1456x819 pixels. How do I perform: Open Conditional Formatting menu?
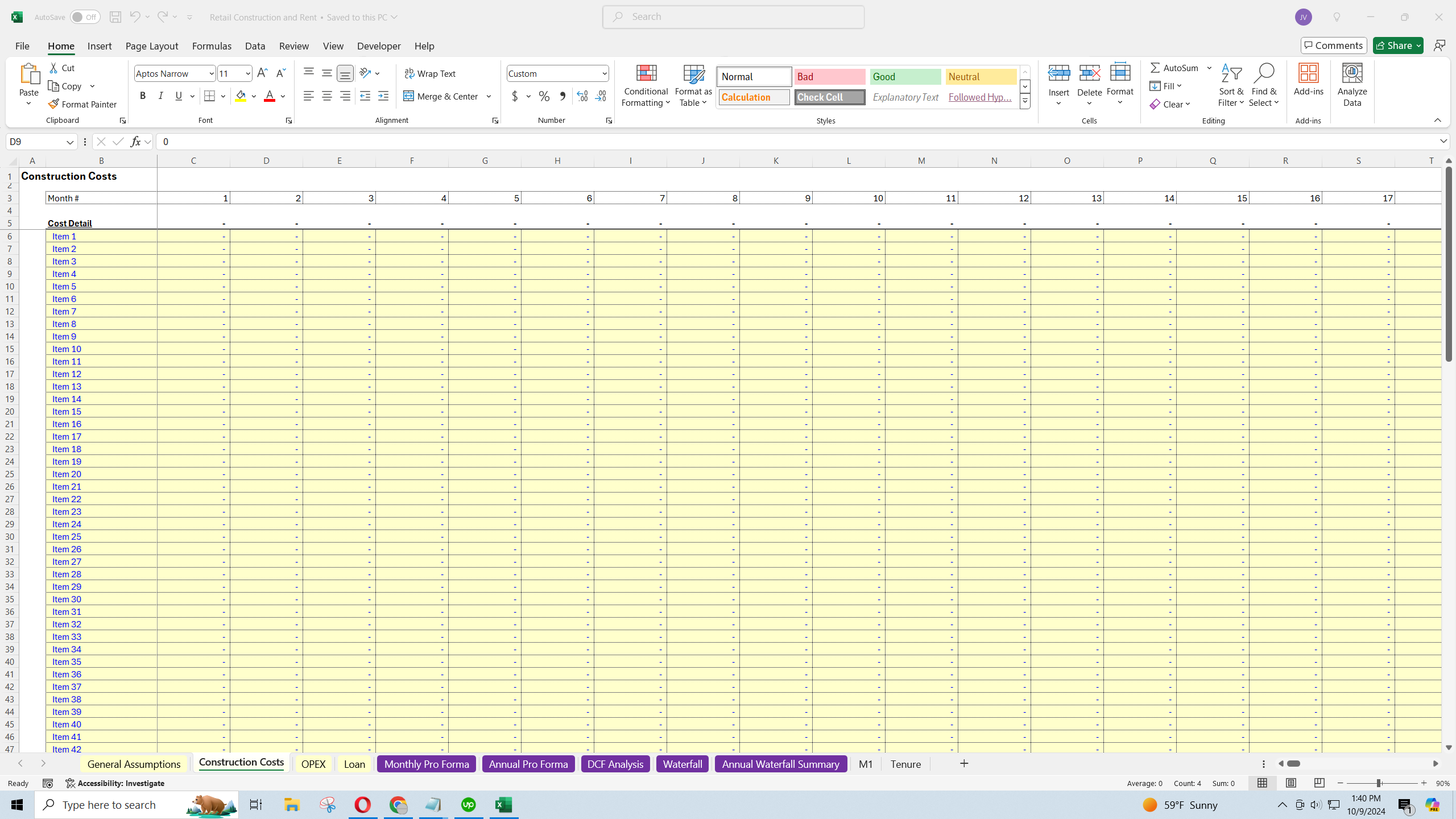click(x=646, y=85)
